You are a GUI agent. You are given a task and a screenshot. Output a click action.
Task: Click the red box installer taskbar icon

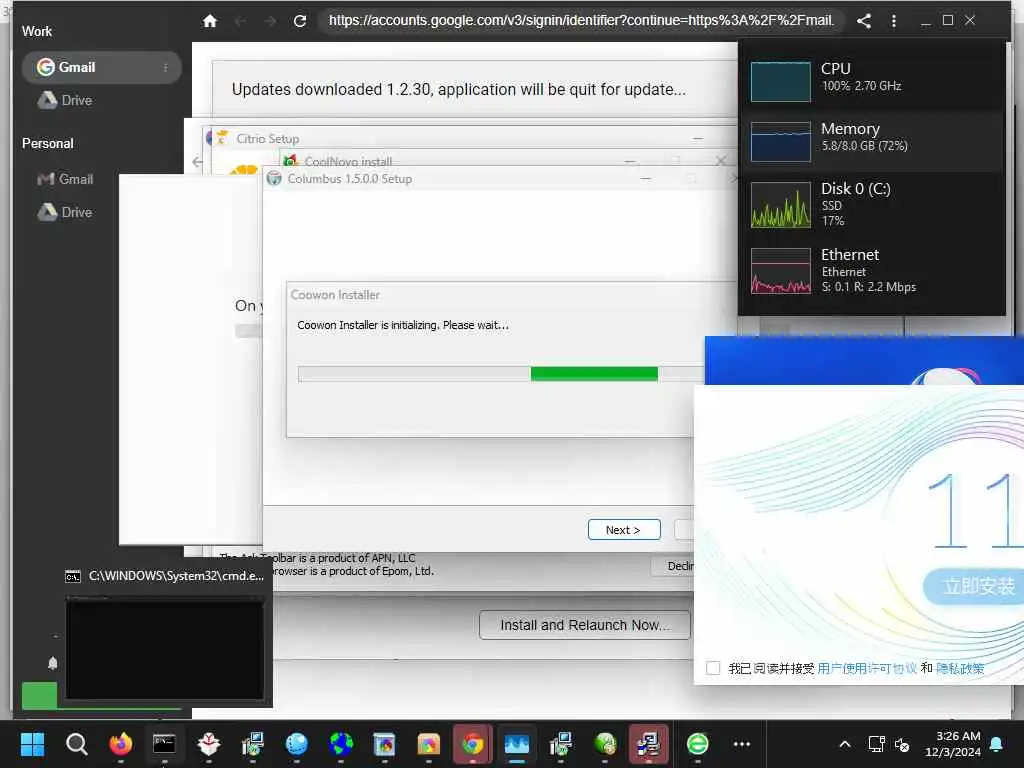pos(208,744)
